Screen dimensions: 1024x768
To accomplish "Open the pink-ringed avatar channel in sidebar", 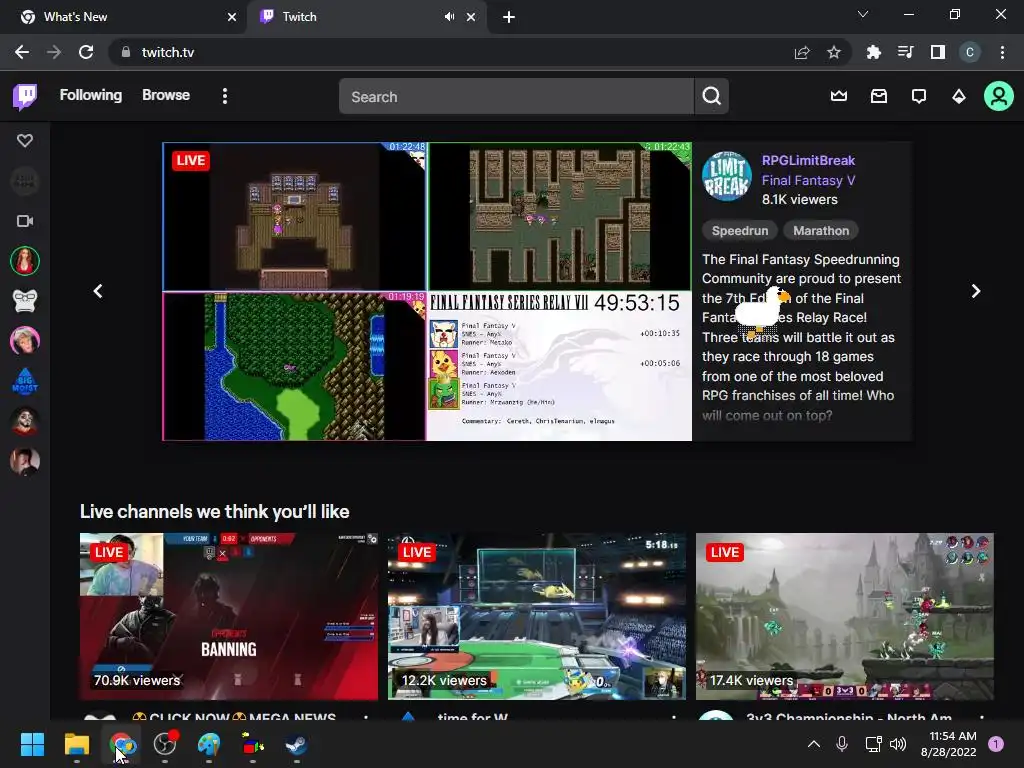I will click(25, 341).
